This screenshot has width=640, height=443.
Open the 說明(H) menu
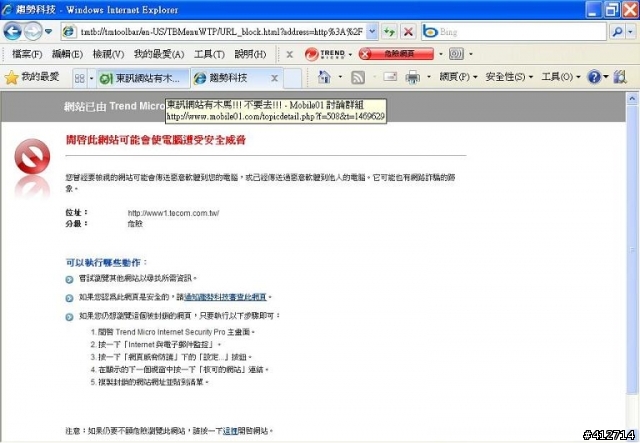point(250,54)
